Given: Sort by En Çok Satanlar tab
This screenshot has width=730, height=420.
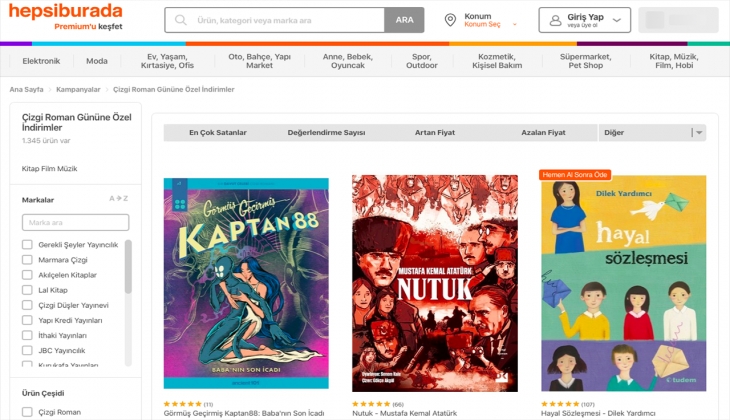Looking at the screenshot, I should coord(218,132).
